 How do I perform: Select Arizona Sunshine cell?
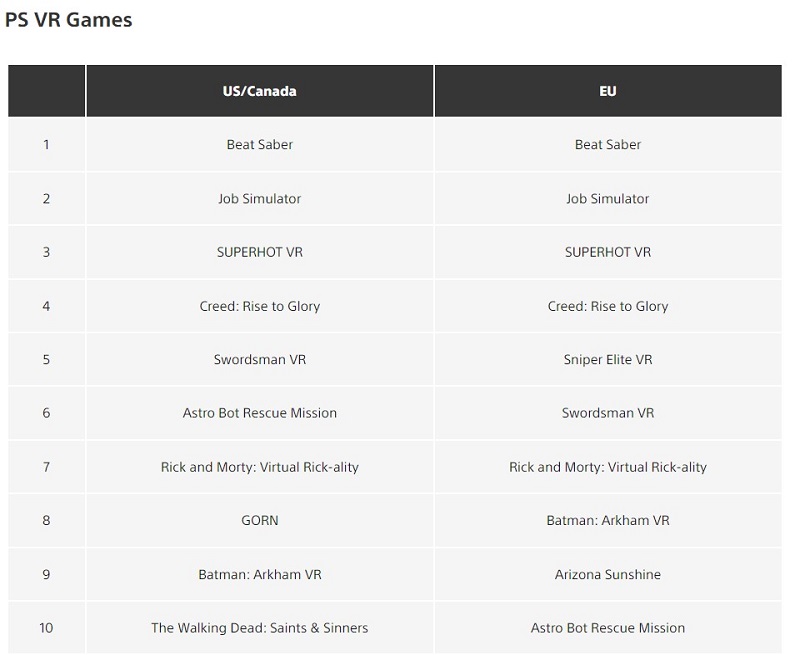point(608,575)
